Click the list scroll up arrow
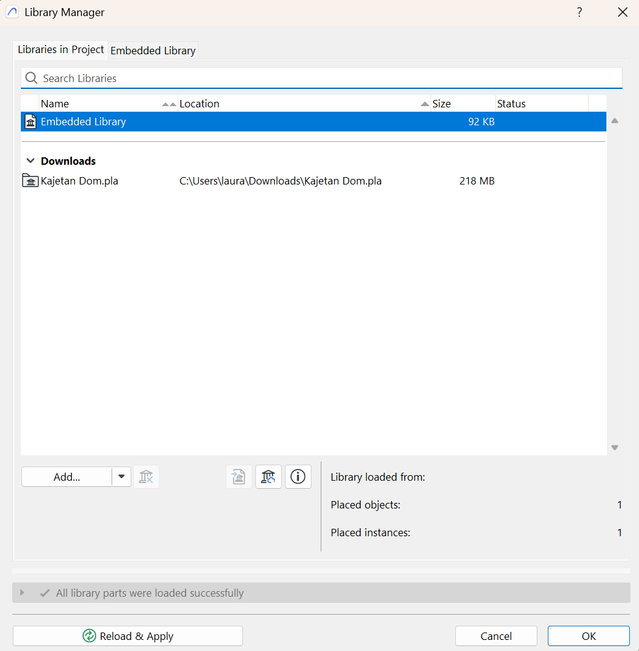This screenshot has height=651, width=639. tap(615, 121)
